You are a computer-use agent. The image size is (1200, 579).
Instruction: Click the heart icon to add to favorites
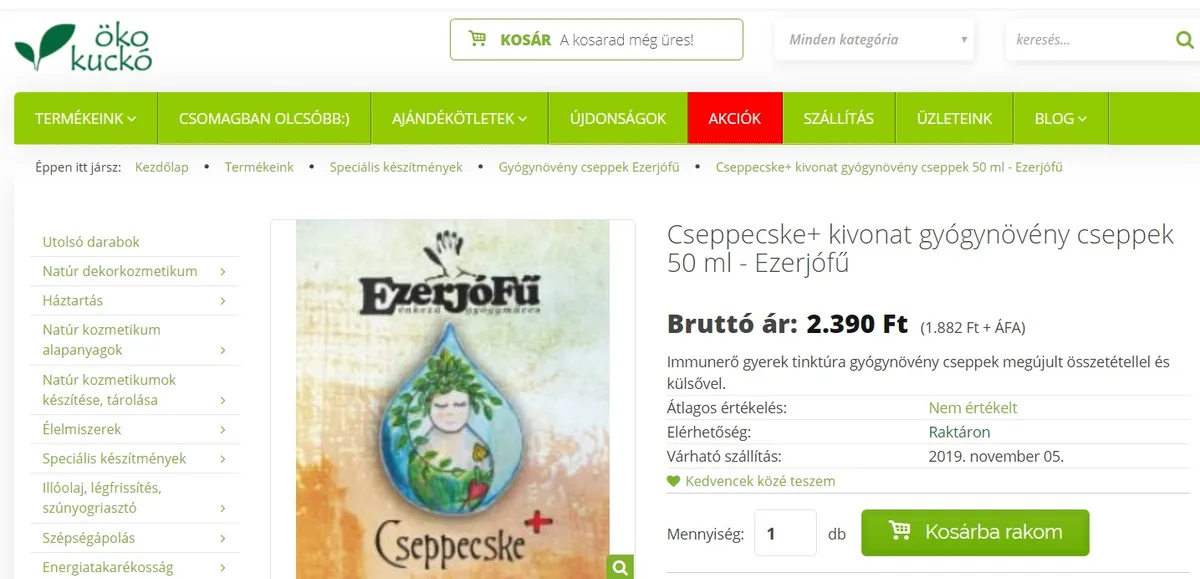click(x=673, y=481)
